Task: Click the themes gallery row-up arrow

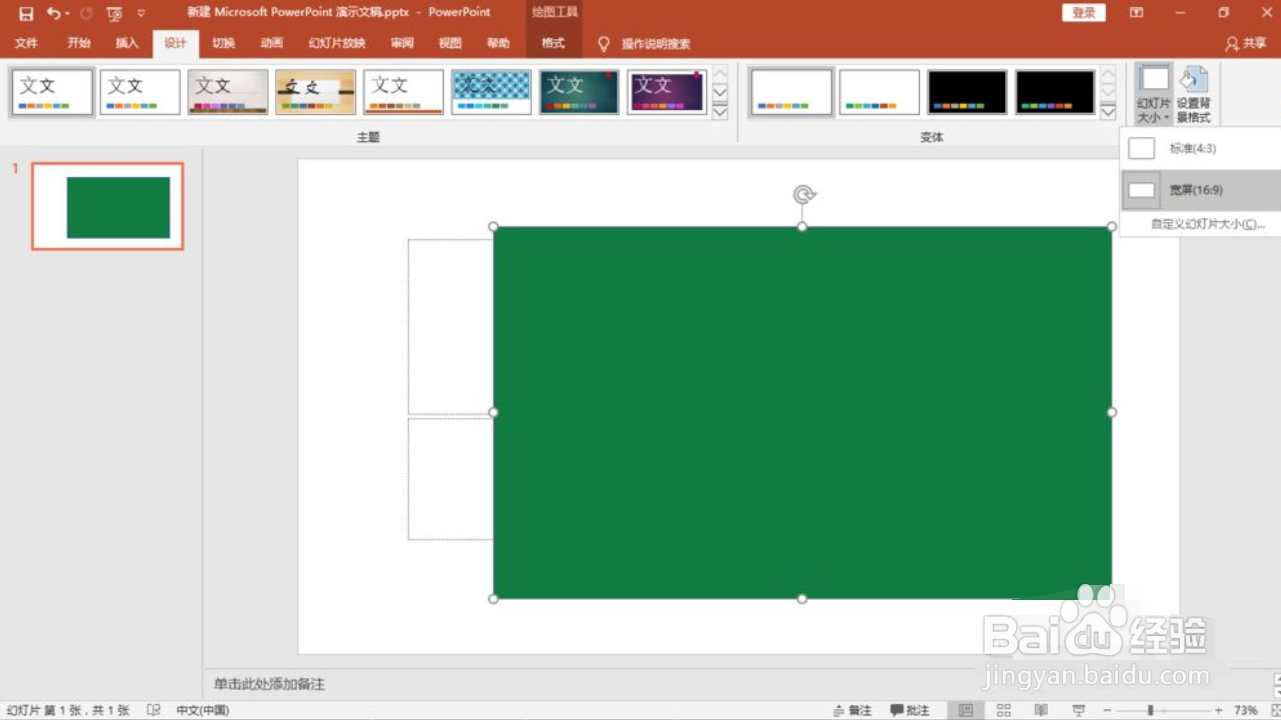Action: pyautogui.click(x=720, y=74)
